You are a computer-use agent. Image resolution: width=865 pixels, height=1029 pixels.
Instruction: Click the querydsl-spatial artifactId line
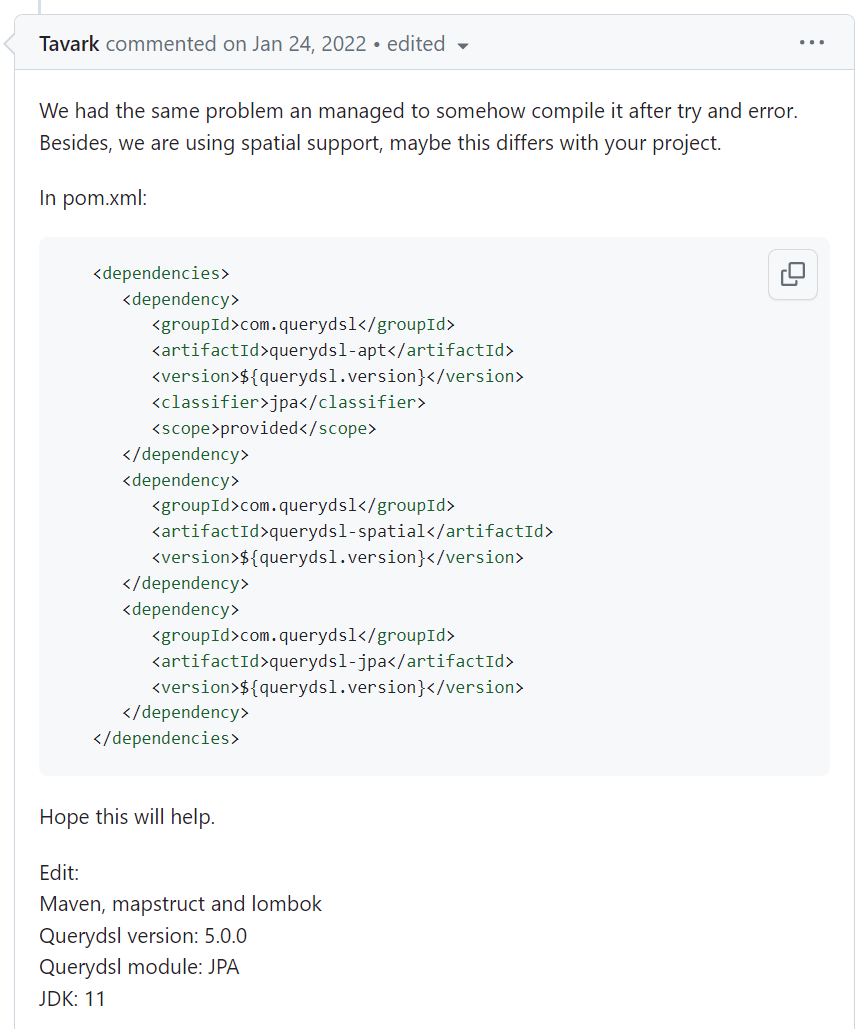click(352, 531)
